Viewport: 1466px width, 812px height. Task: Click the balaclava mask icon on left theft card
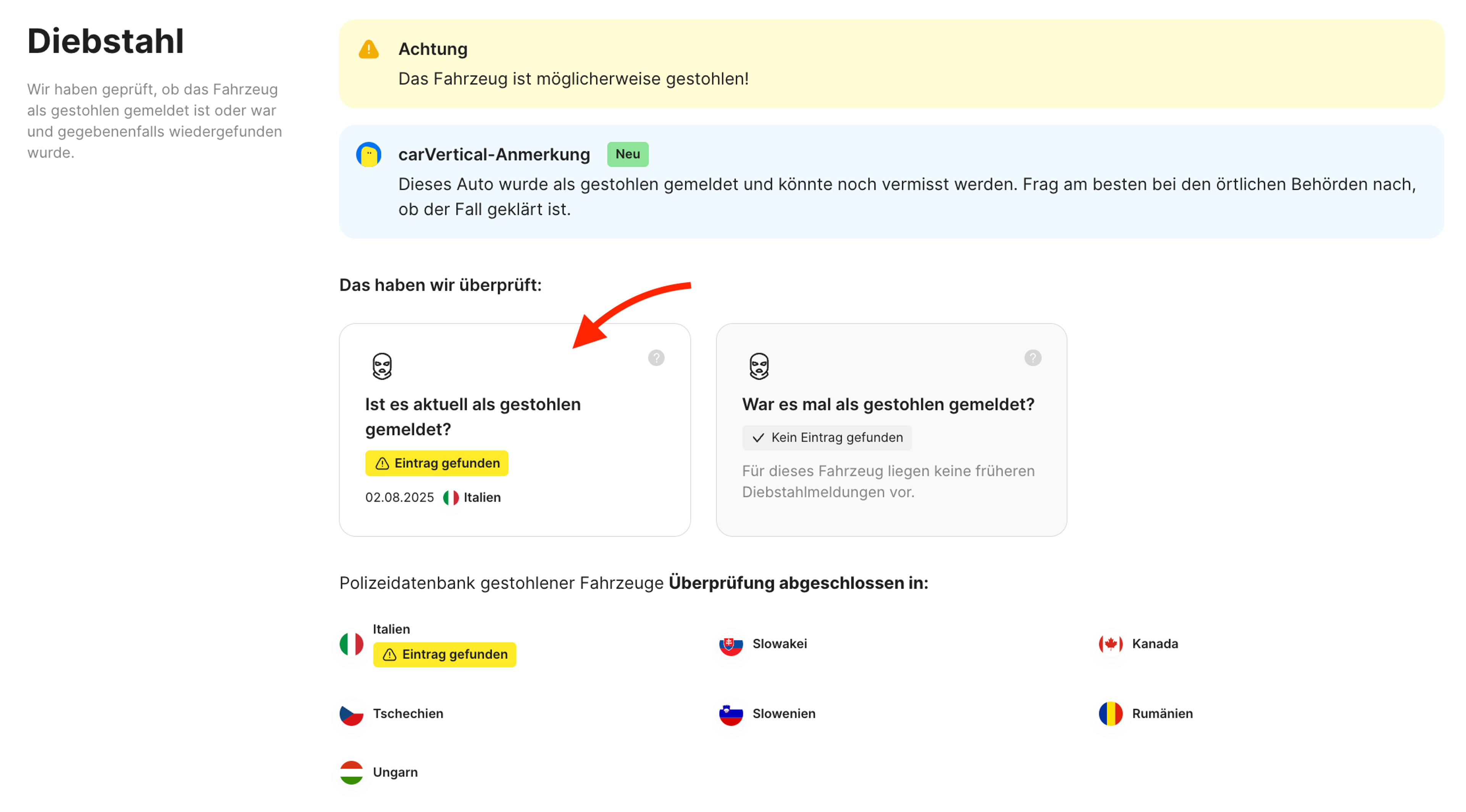(381, 366)
